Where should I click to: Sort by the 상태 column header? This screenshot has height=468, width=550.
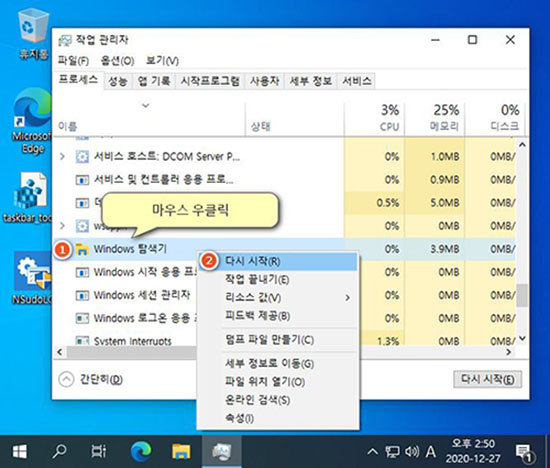click(294, 119)
